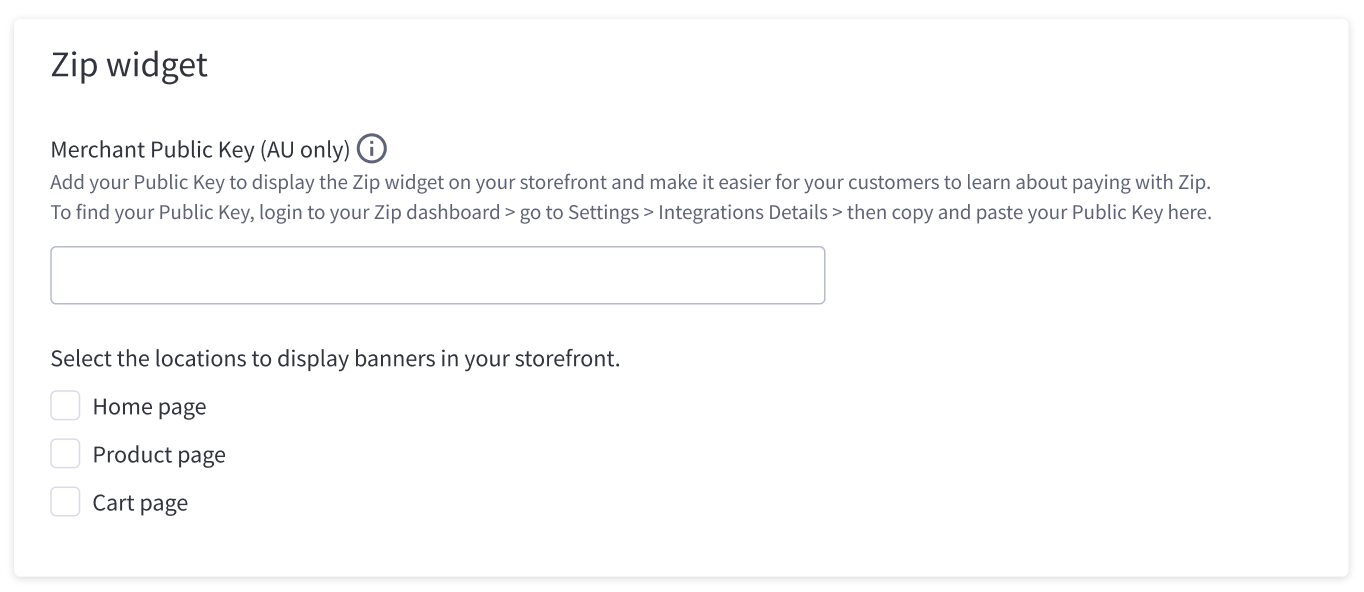
Task: Enable the Home page banner checkbox
Action: point(65,406)
